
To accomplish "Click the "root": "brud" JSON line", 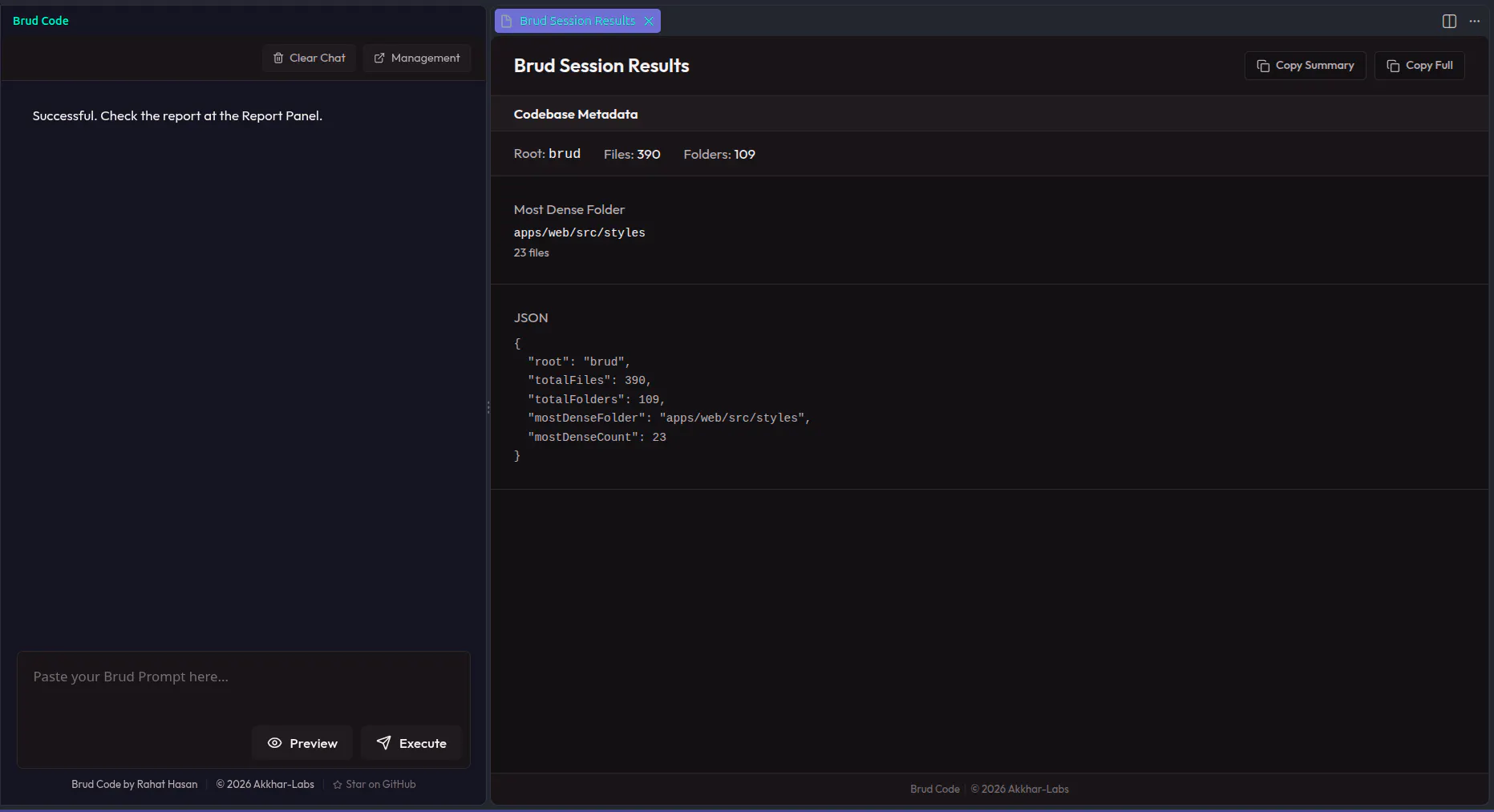I will [x=579, y=362].
